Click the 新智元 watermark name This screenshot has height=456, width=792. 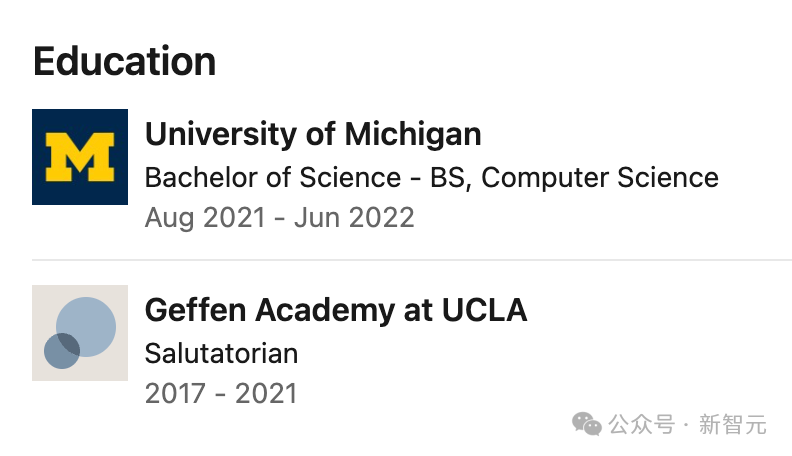(733, 424)
